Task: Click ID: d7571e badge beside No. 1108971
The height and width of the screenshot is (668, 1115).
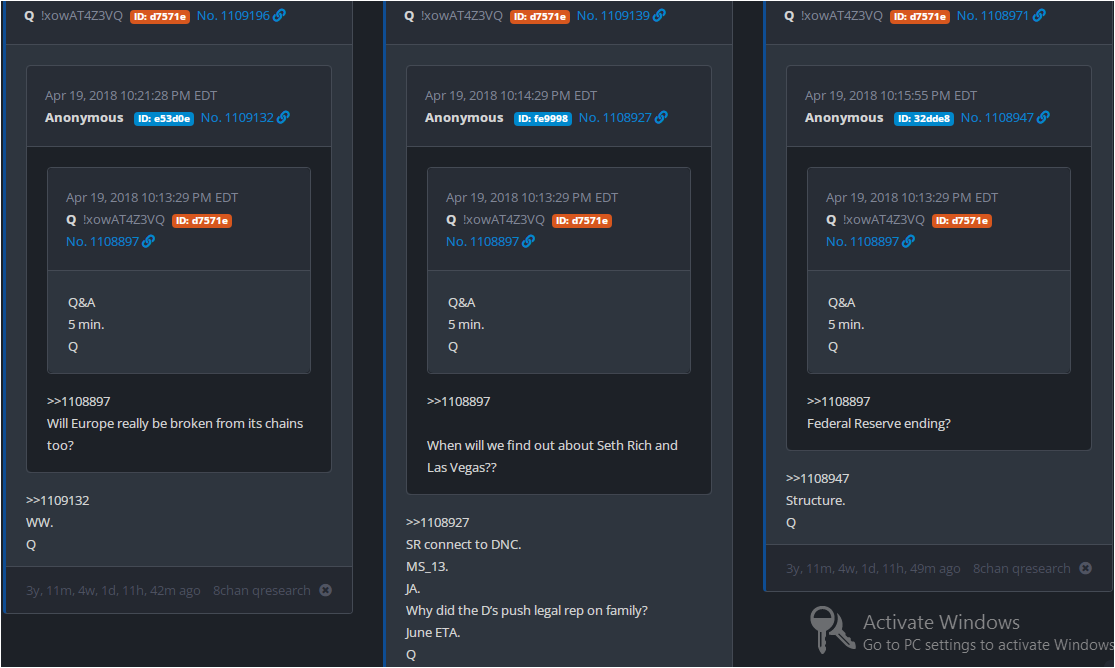Action: (x=919, y=16)
